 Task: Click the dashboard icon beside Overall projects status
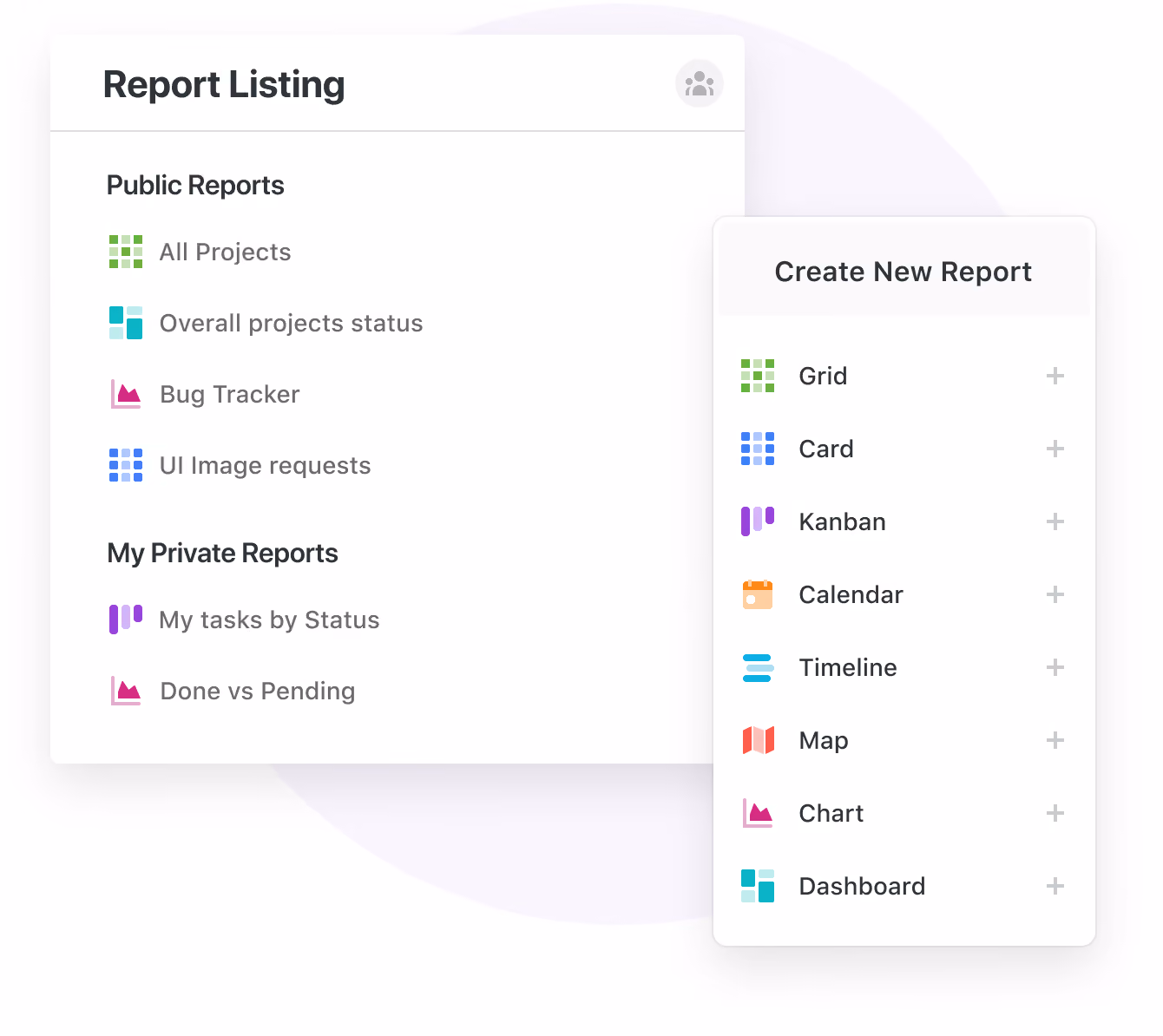126,323
